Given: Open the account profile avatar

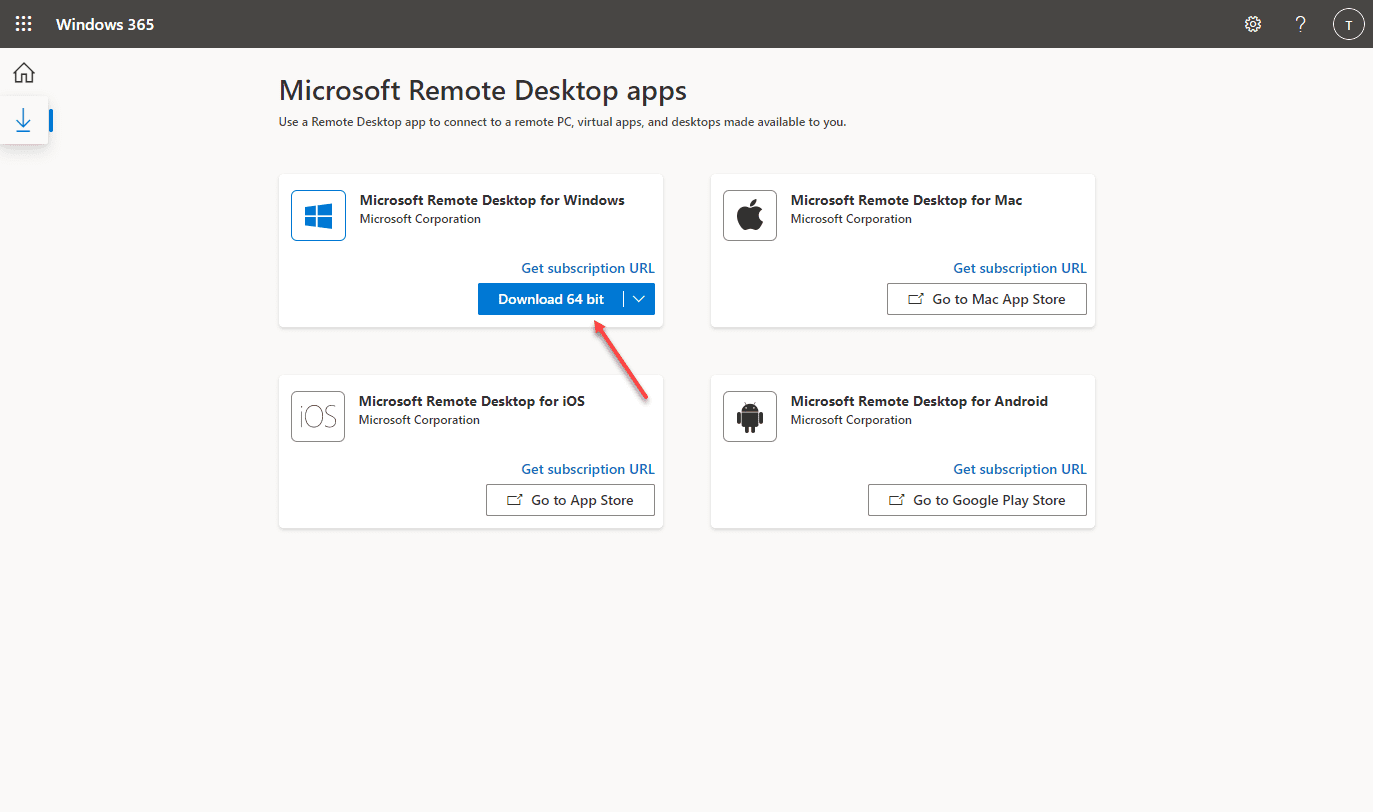Looking at the screenshot, I should pos(1348,24).
